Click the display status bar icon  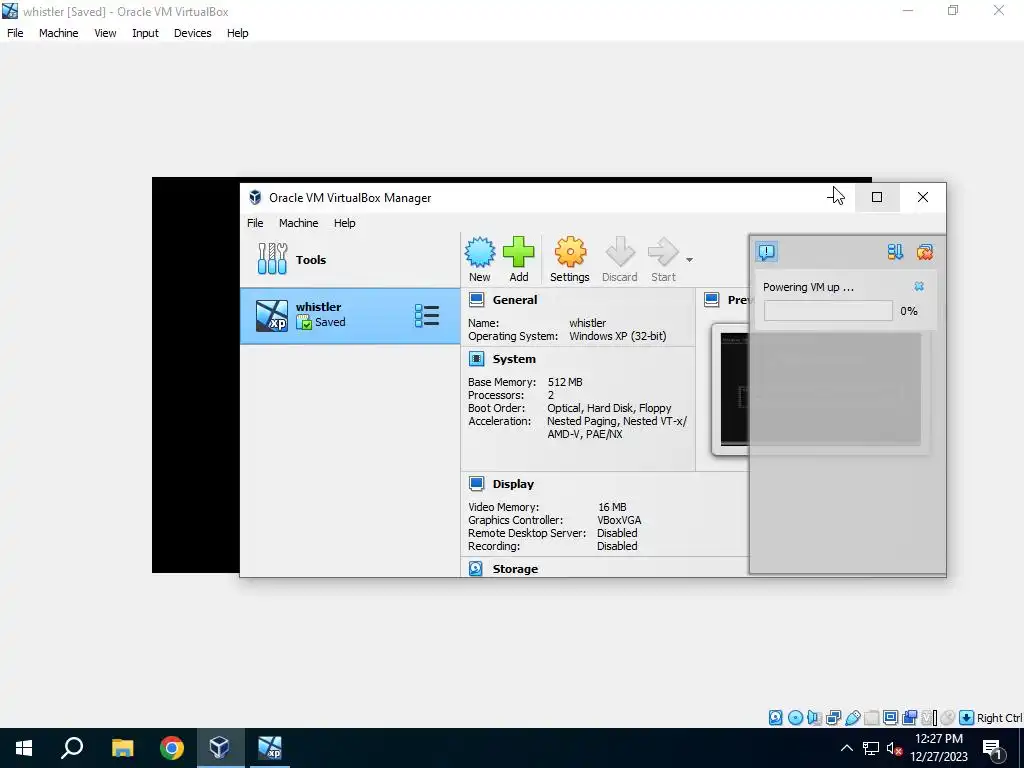coord(890,718)
